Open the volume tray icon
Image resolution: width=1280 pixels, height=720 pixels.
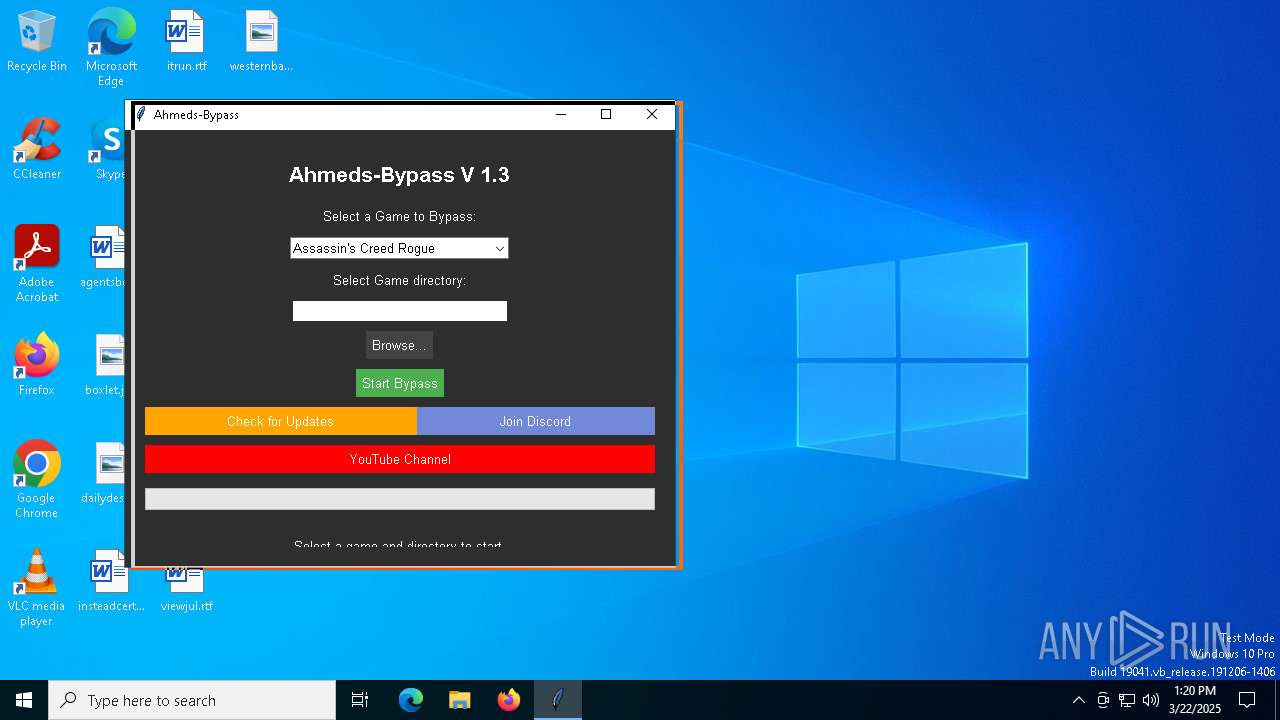point(1151,700)
